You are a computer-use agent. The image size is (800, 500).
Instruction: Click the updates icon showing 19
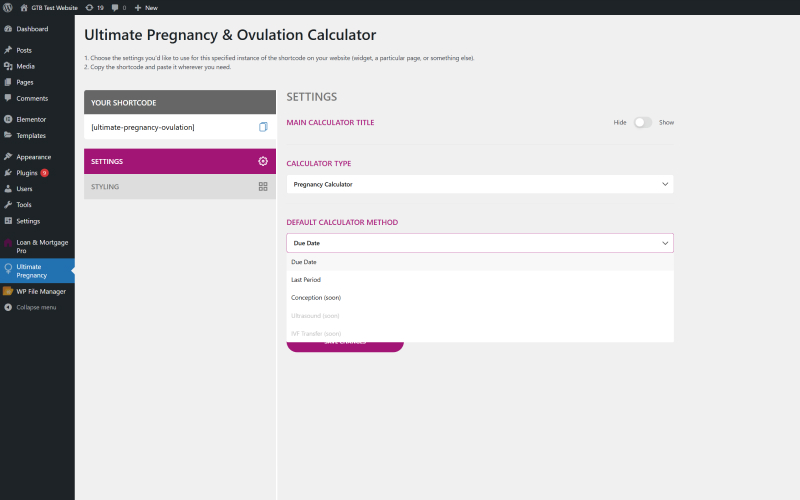94,8
